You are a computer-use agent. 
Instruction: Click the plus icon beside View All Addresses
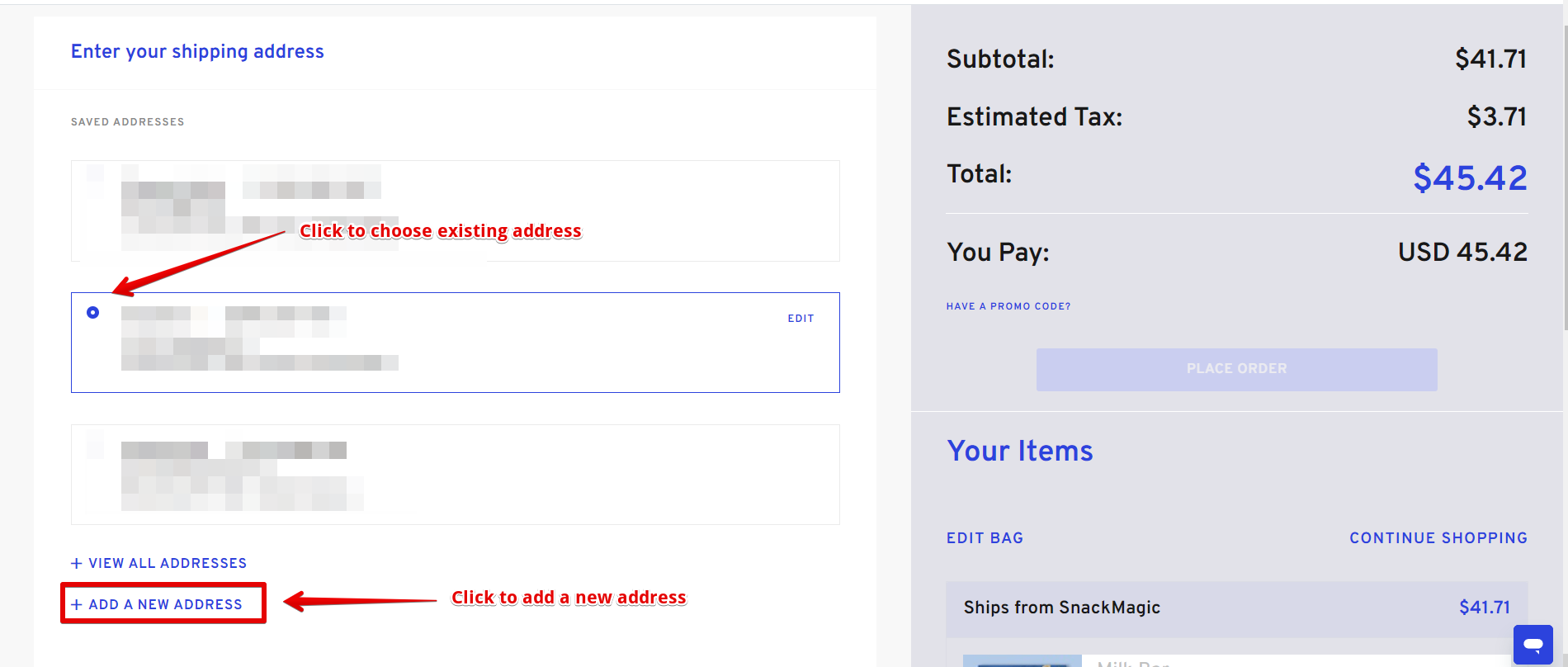pos(77,563)
